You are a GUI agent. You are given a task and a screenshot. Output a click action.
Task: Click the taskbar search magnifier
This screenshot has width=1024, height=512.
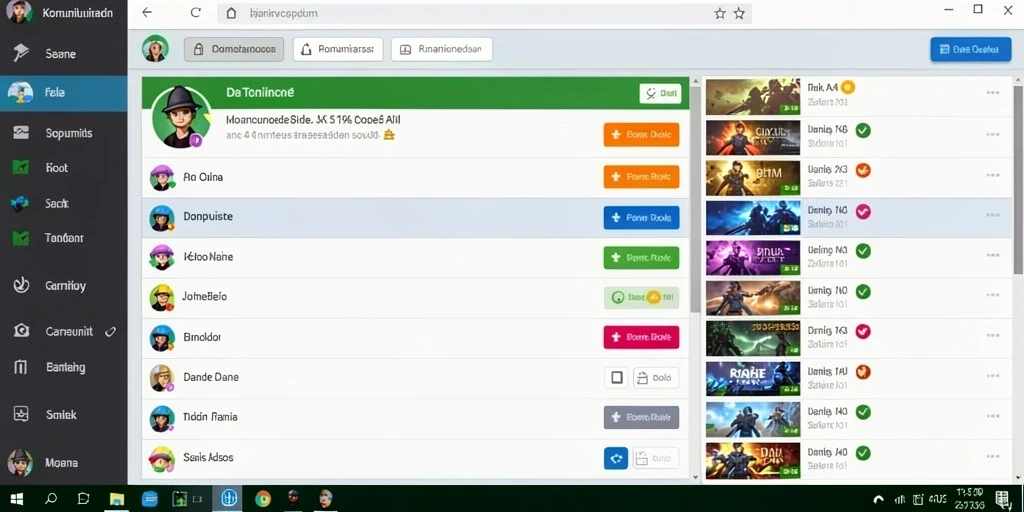pyautogui.click(x=51, y=499)
